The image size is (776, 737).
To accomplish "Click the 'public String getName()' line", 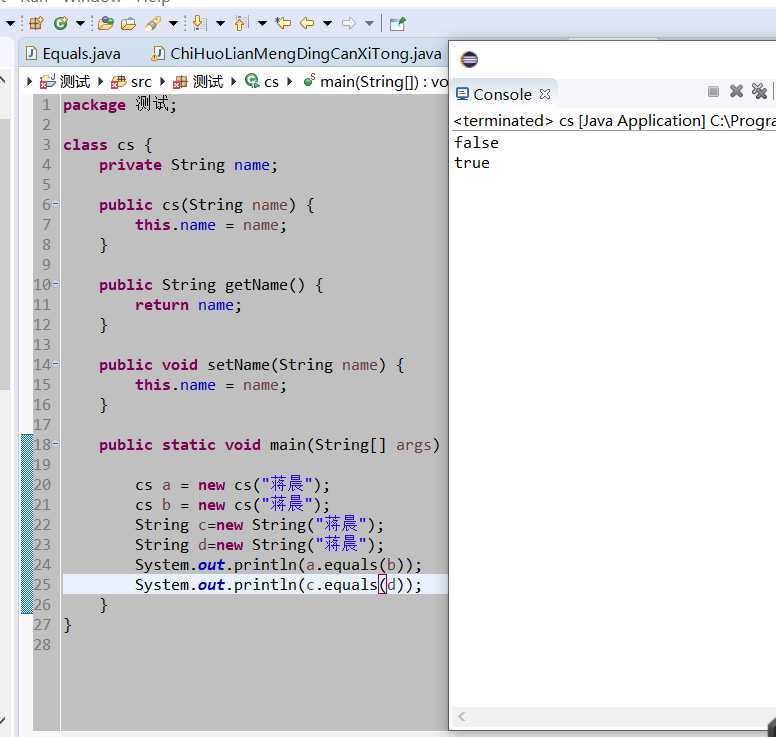I will (x=211, y=285).
